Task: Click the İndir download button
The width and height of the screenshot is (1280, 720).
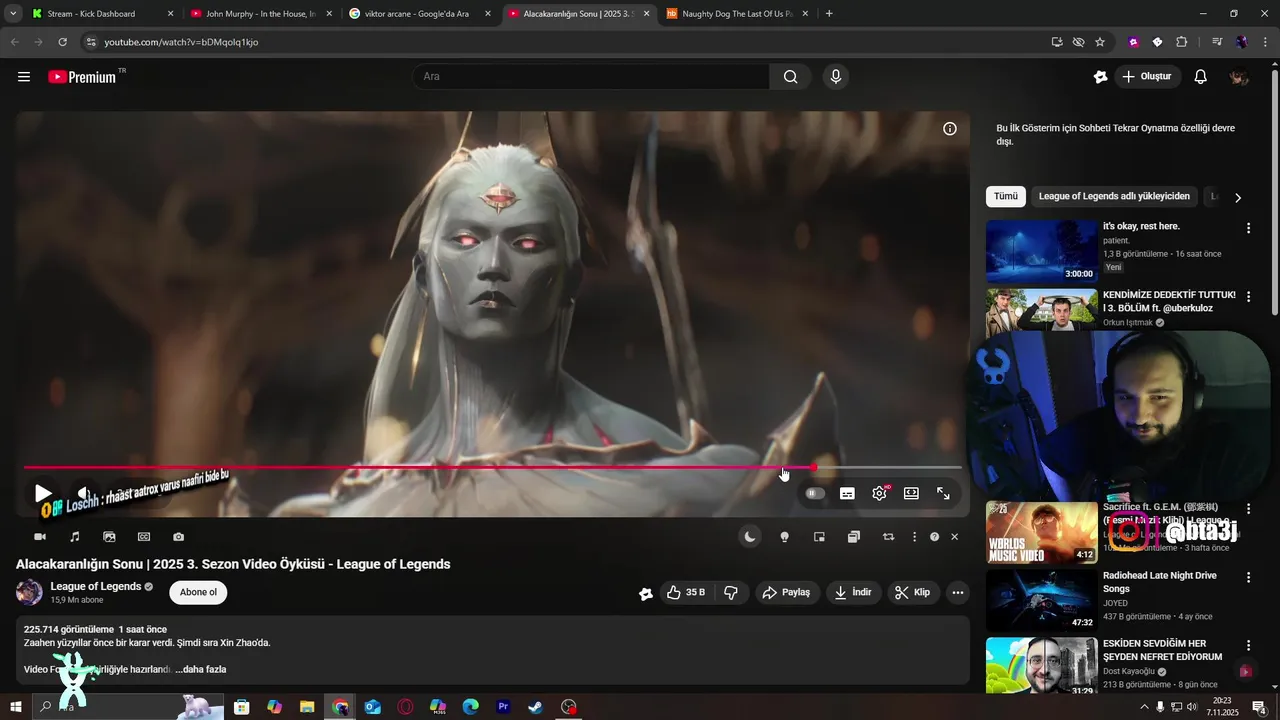Action: [853, 593]
